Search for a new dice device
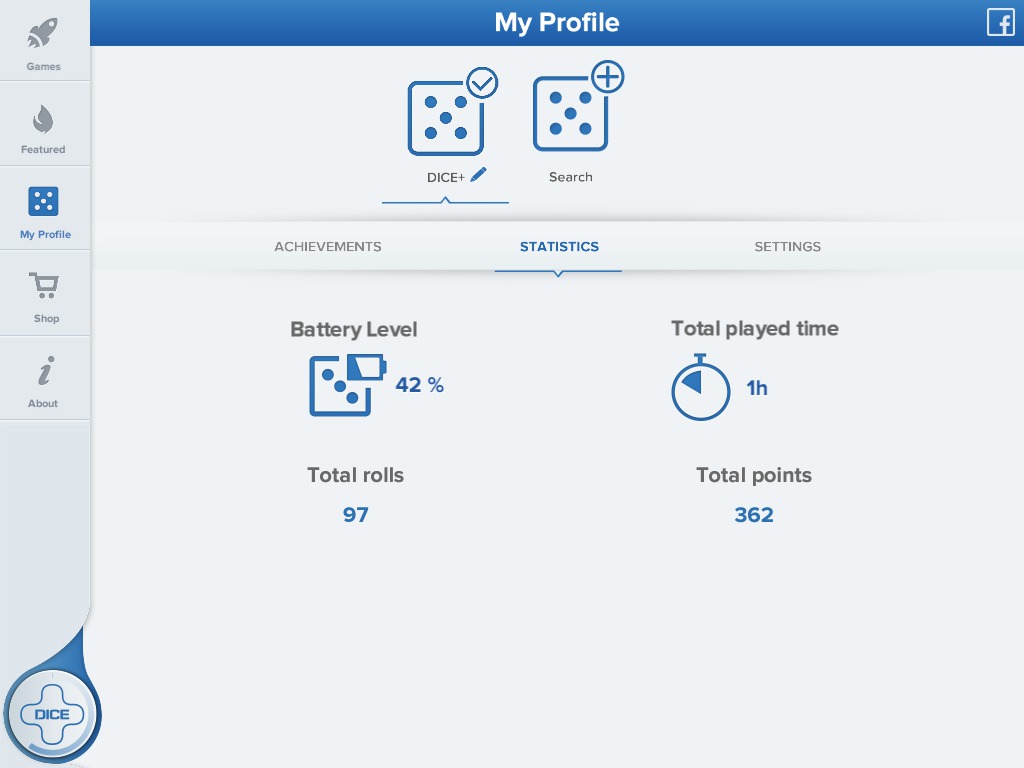 coord(571,113)
